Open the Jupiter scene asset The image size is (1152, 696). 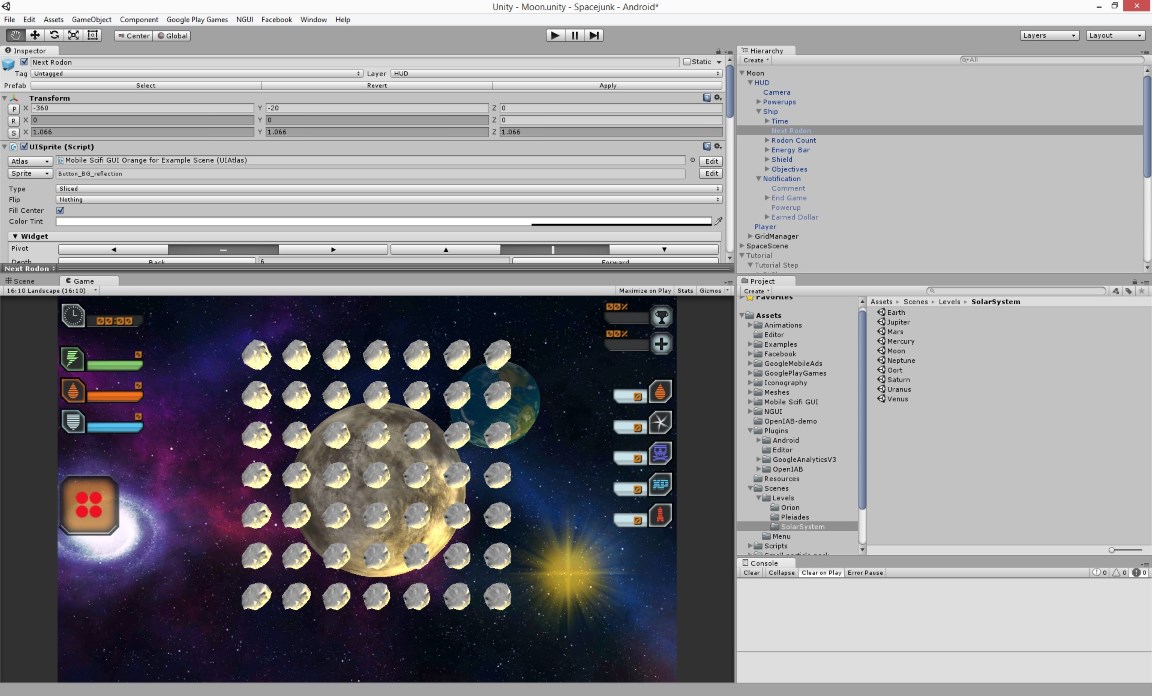point(898,322)
